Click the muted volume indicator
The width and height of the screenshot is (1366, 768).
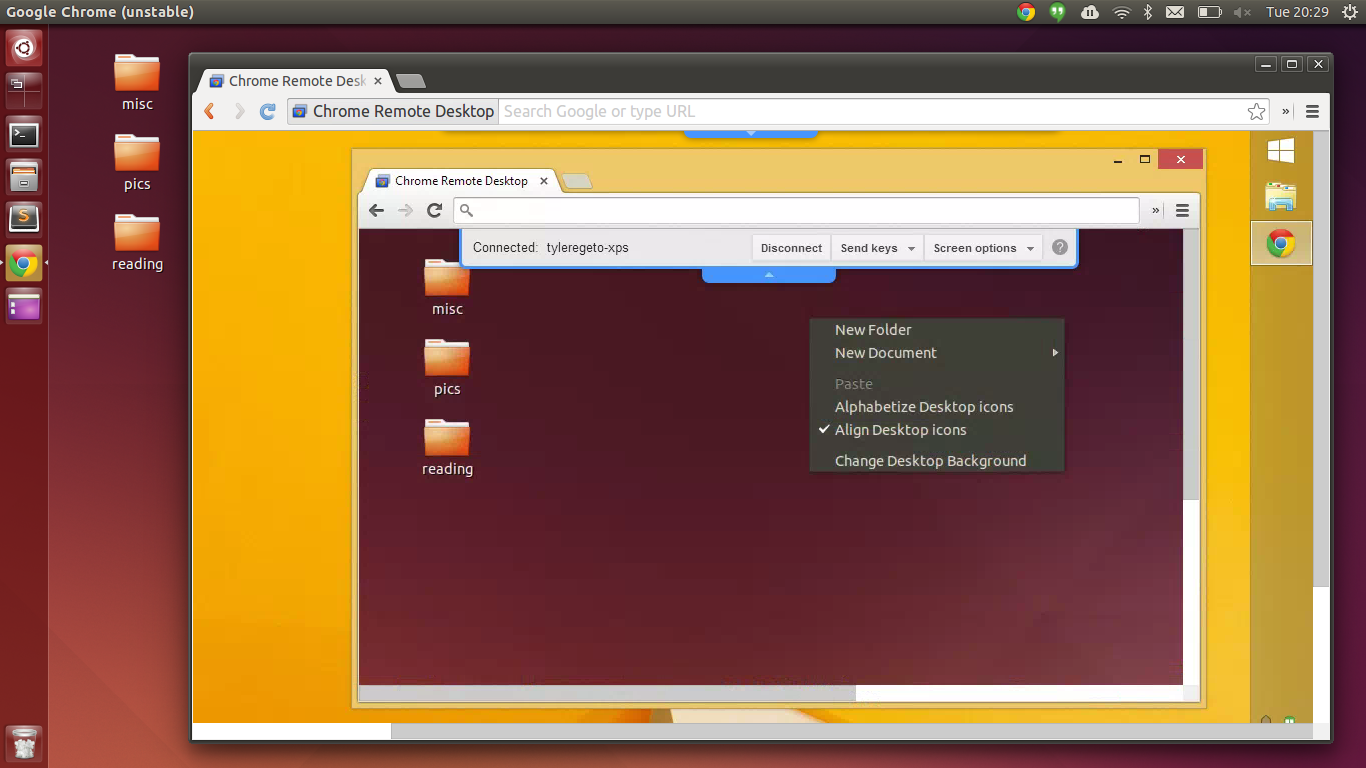point(1242,12)
